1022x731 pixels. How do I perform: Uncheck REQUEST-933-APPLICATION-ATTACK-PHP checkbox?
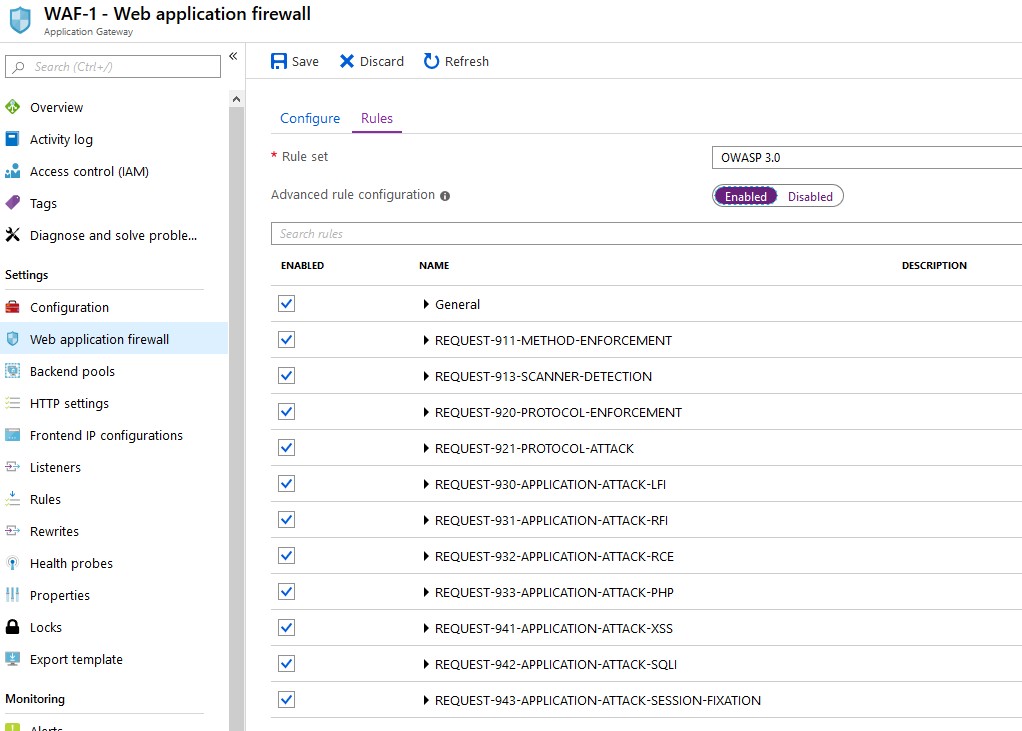click(286, 592)
